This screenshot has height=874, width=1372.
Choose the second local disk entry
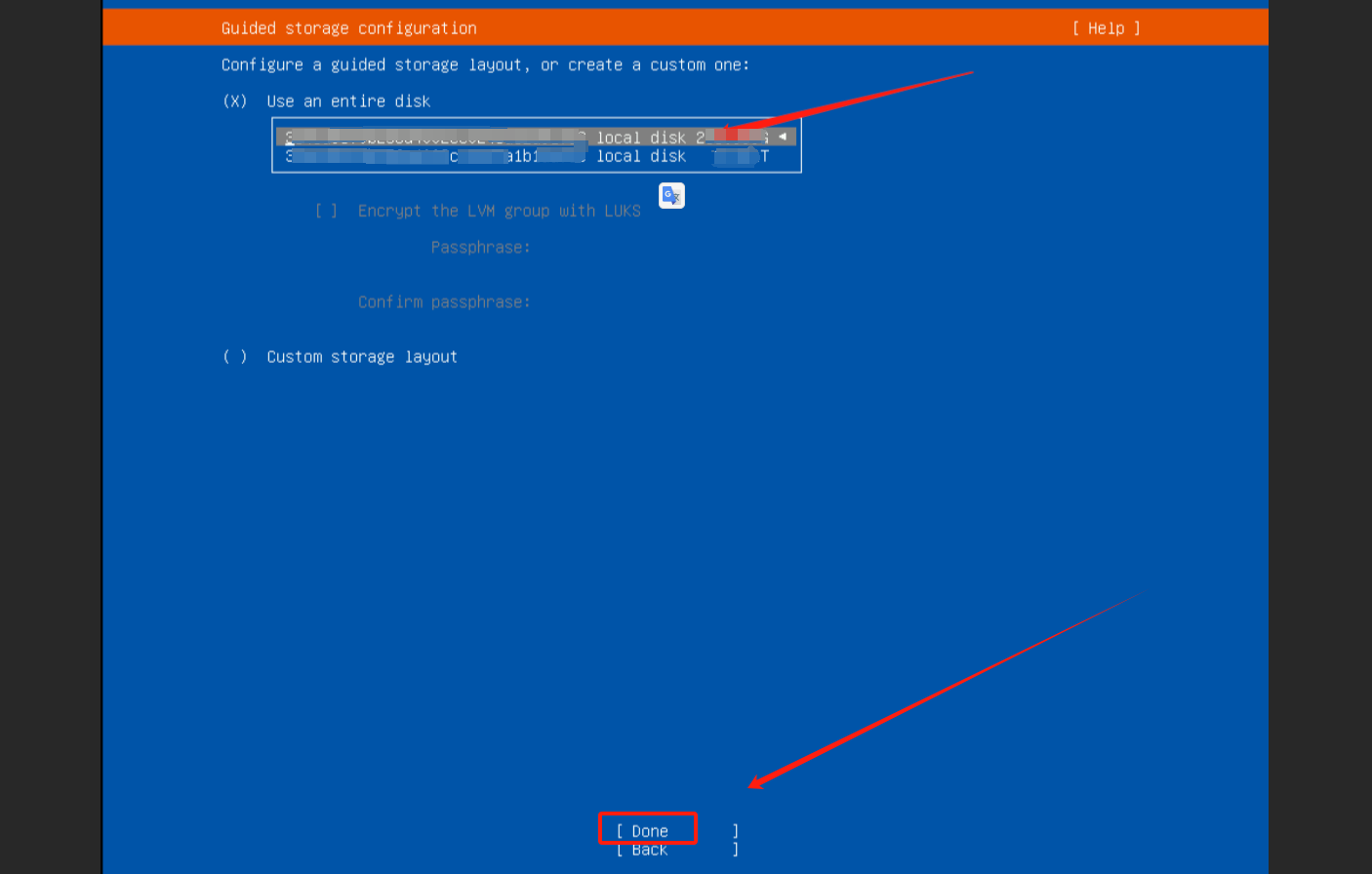click(x=536, y=156)
